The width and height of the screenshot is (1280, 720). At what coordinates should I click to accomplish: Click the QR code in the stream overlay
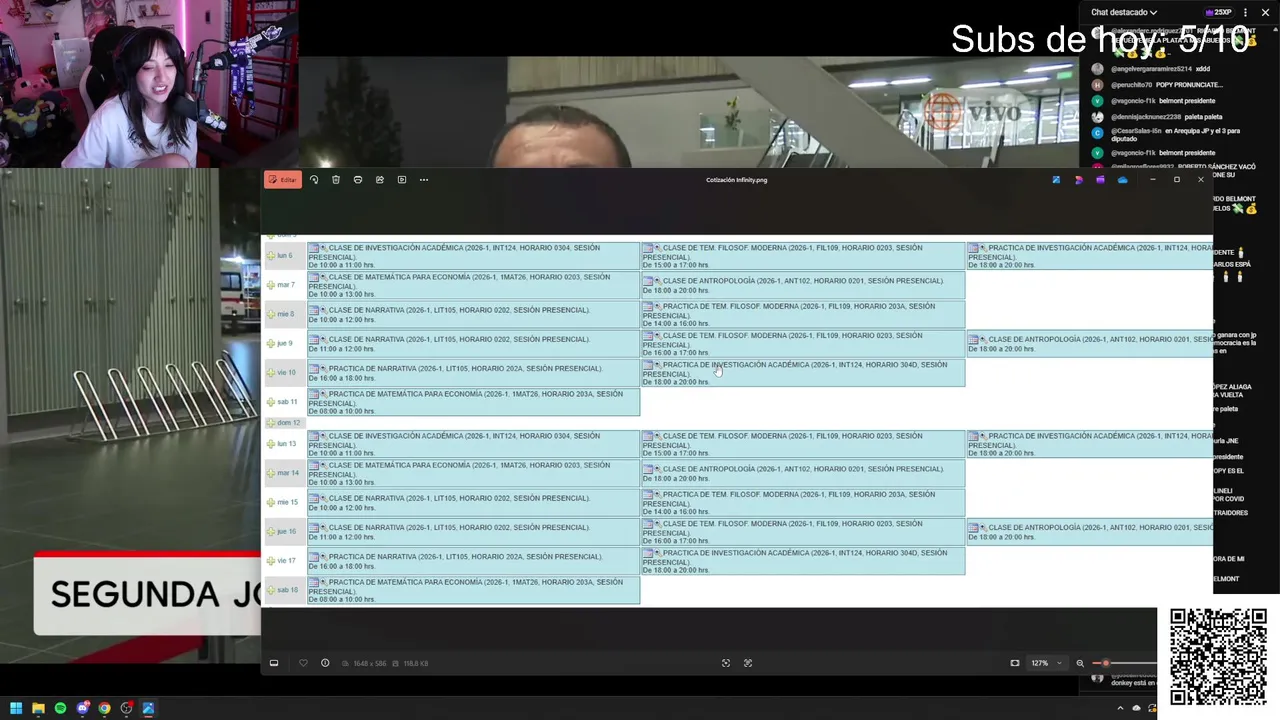click(1218, 656)
